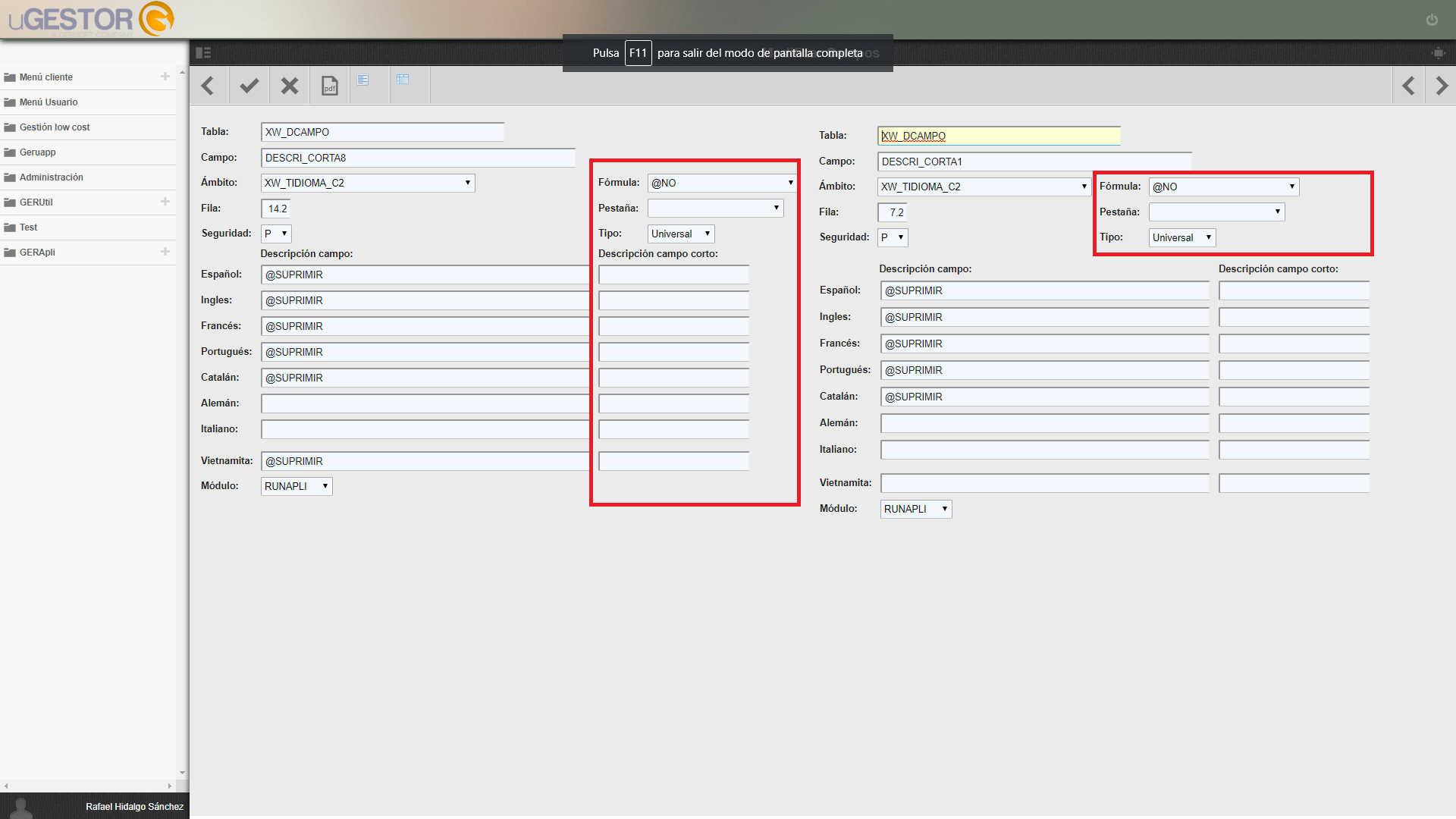Click empty Alemán field in left form
This screenshot has height=819, width=1456.
(x=425, y=403)
